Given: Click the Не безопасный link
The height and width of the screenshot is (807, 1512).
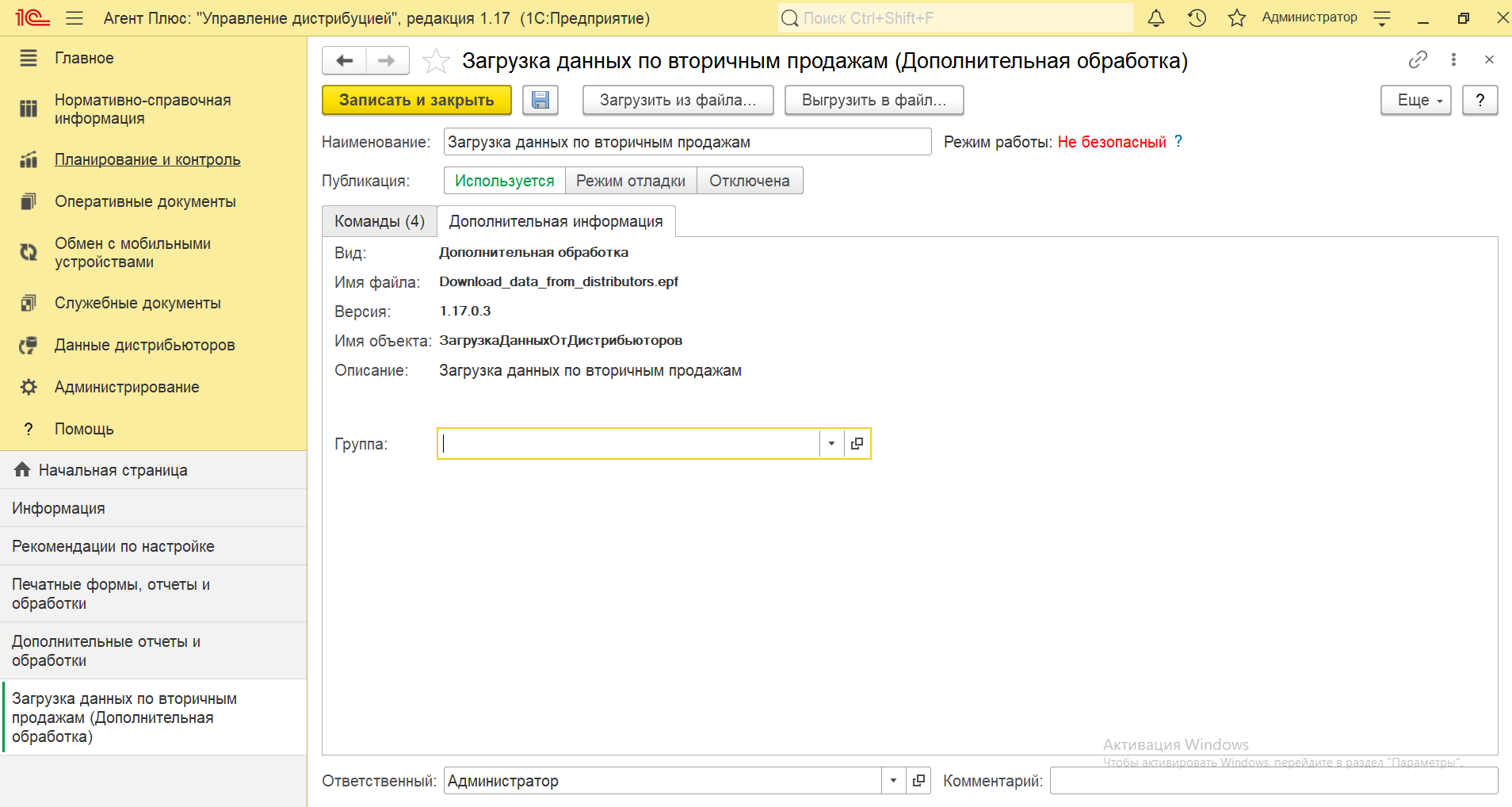Looking at the screenshot, I should [1112, 142].
